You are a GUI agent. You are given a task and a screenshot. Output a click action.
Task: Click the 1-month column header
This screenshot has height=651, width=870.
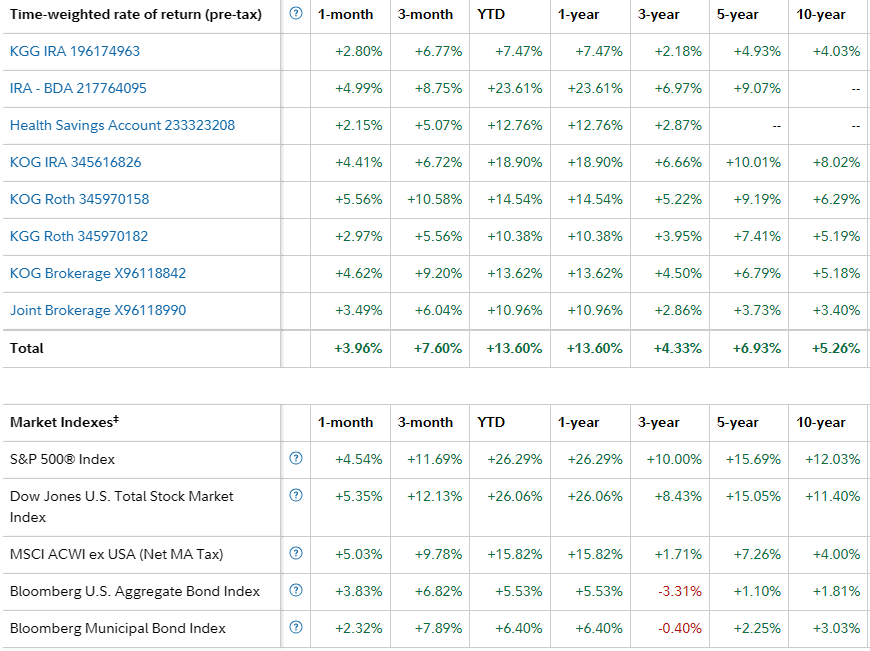click(x=345, y=15)
